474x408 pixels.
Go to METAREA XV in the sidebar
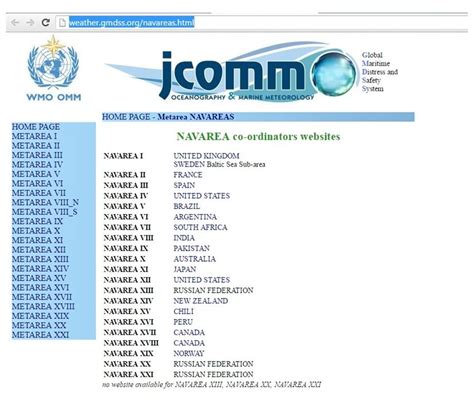tap(39, 278)
